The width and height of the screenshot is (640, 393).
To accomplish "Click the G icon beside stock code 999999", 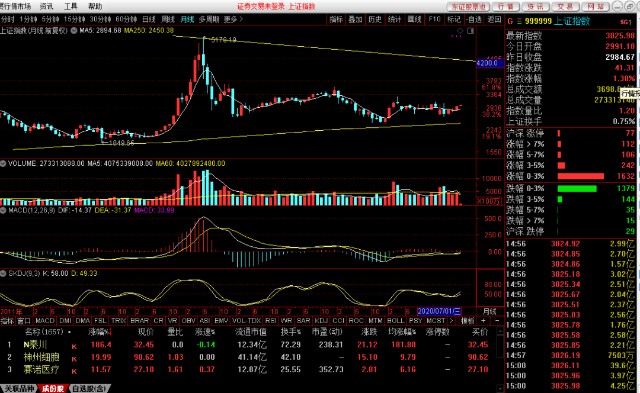I will [x=510, y=21].
